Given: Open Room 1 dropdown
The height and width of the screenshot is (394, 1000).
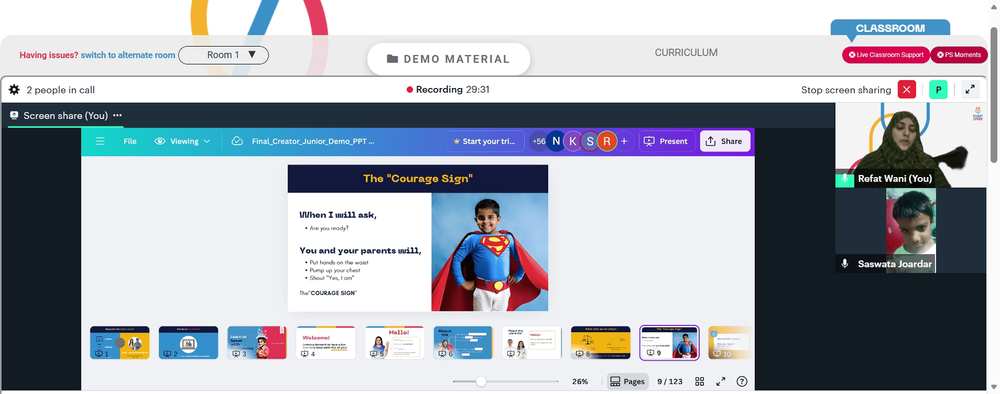Looking at the screenshot, I should [223, 55].
